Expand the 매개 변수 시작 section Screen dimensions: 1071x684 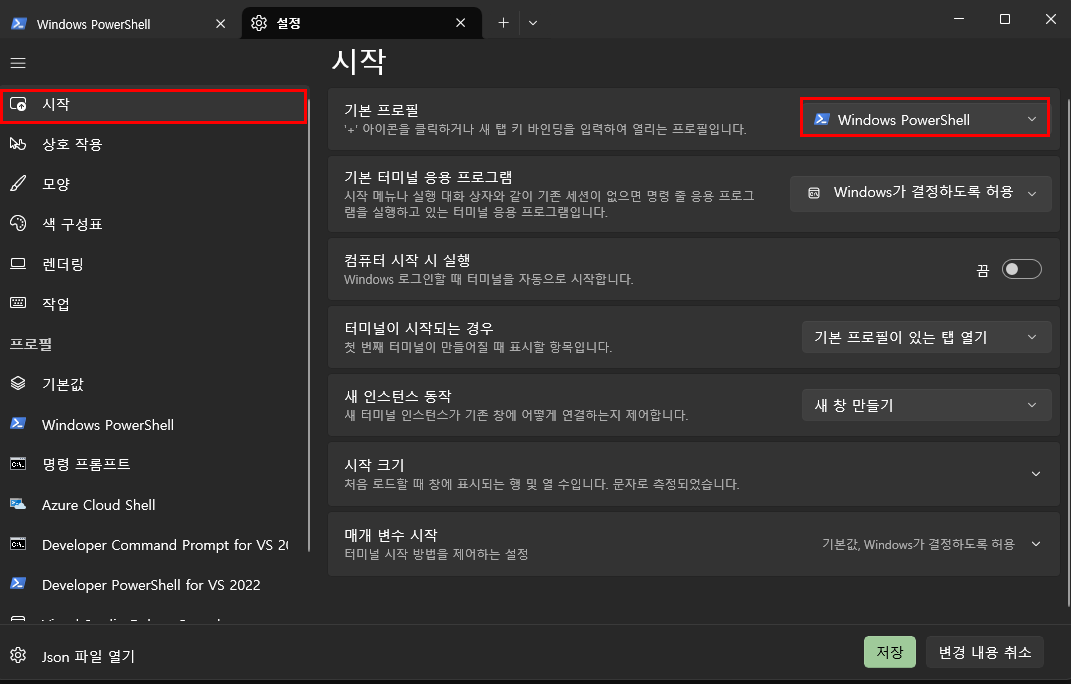1035,544
